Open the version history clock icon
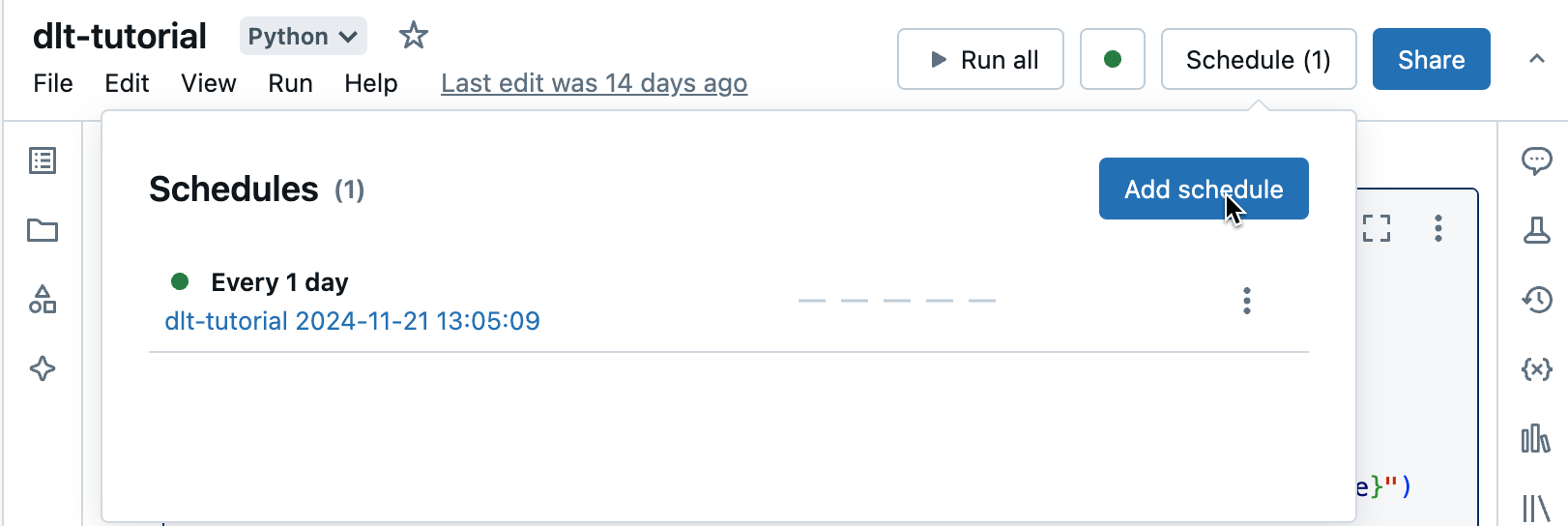Image resolution: width=1568 pixels, height=526 pixels. [1536, 300]
